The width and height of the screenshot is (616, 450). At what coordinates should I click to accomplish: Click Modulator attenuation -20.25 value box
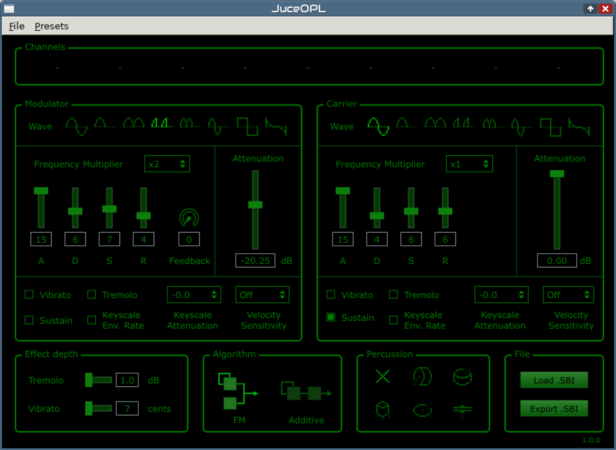click(x=255, y=261)
